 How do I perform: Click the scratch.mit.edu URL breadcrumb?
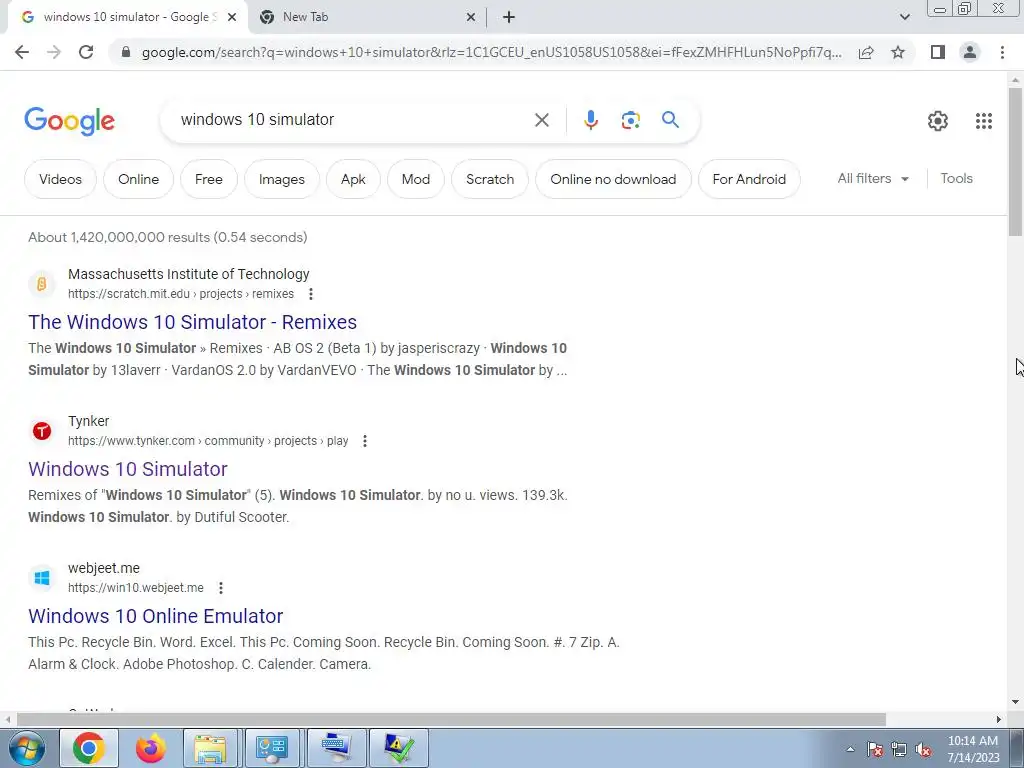181,294
